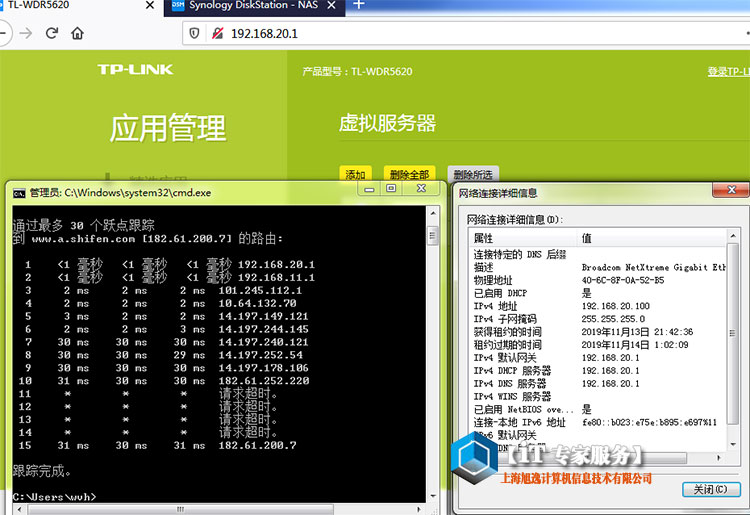Click hop 10 address 182.61.252.220
The image size is (750, 515).
click(x=264, y=381)
